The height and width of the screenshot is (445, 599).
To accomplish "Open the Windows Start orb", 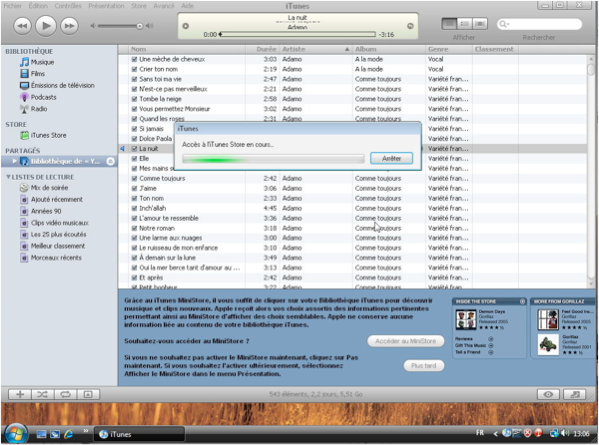I will coord(15,434).
